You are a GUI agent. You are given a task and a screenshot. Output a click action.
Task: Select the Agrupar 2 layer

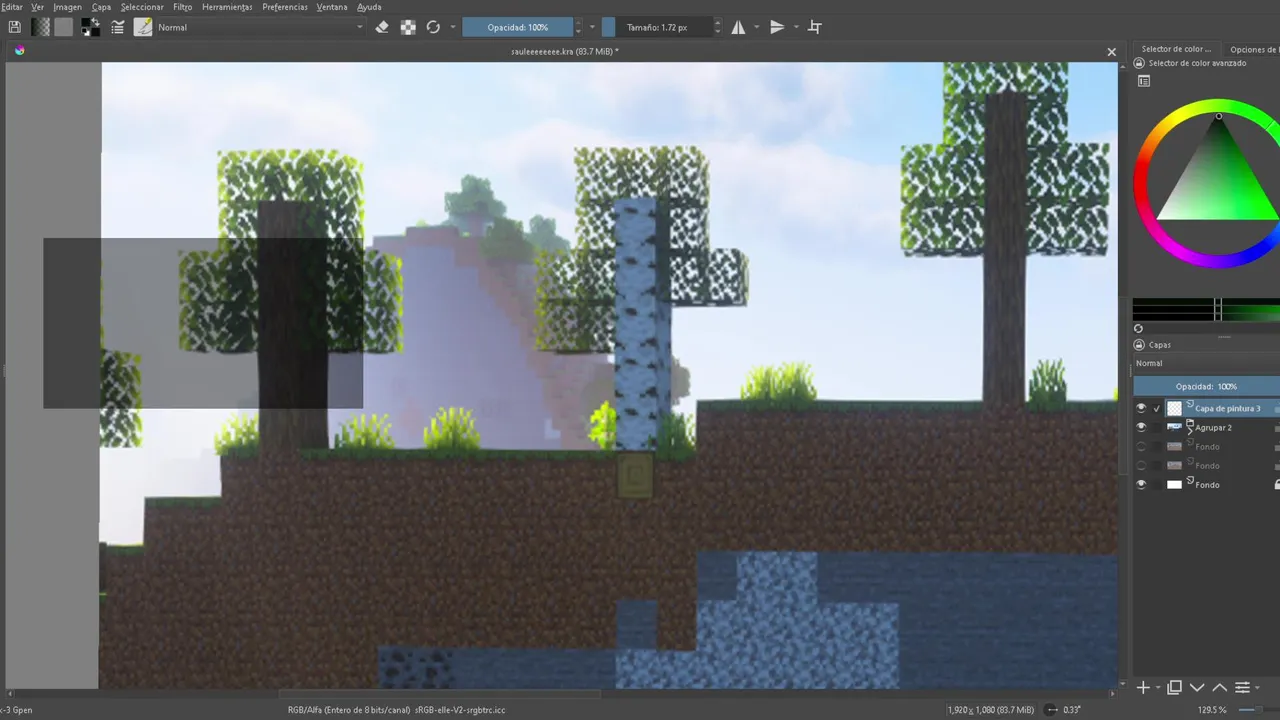click(1213, 428)
